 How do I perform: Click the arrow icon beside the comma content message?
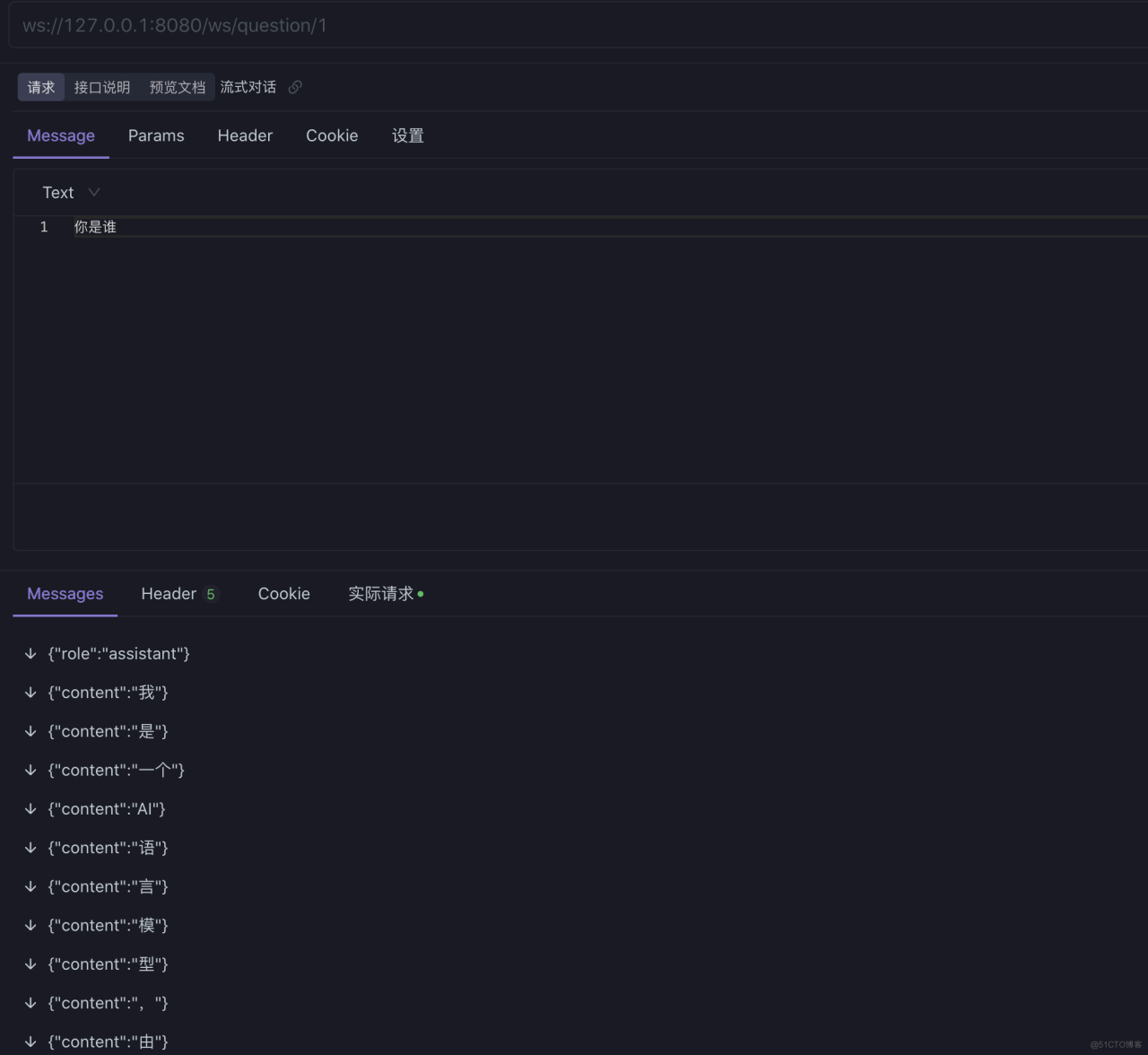30,1003
